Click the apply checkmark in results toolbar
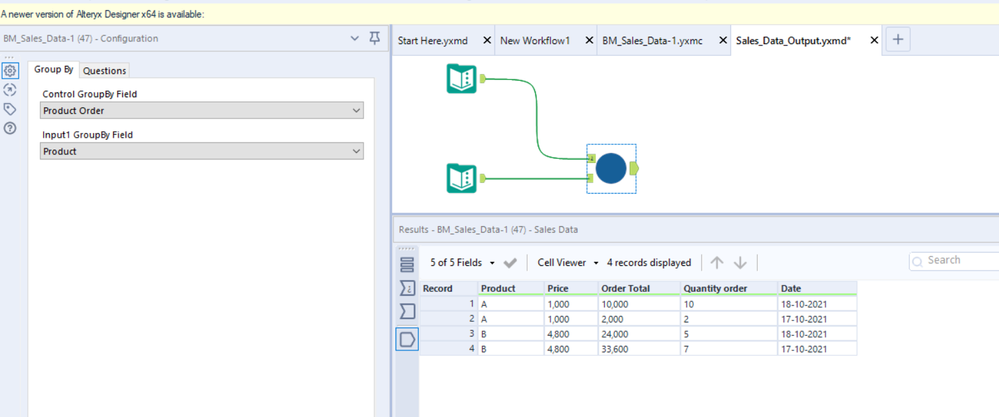Image resolution: width=999 pixels, height=417 pixels. point(510,262)
